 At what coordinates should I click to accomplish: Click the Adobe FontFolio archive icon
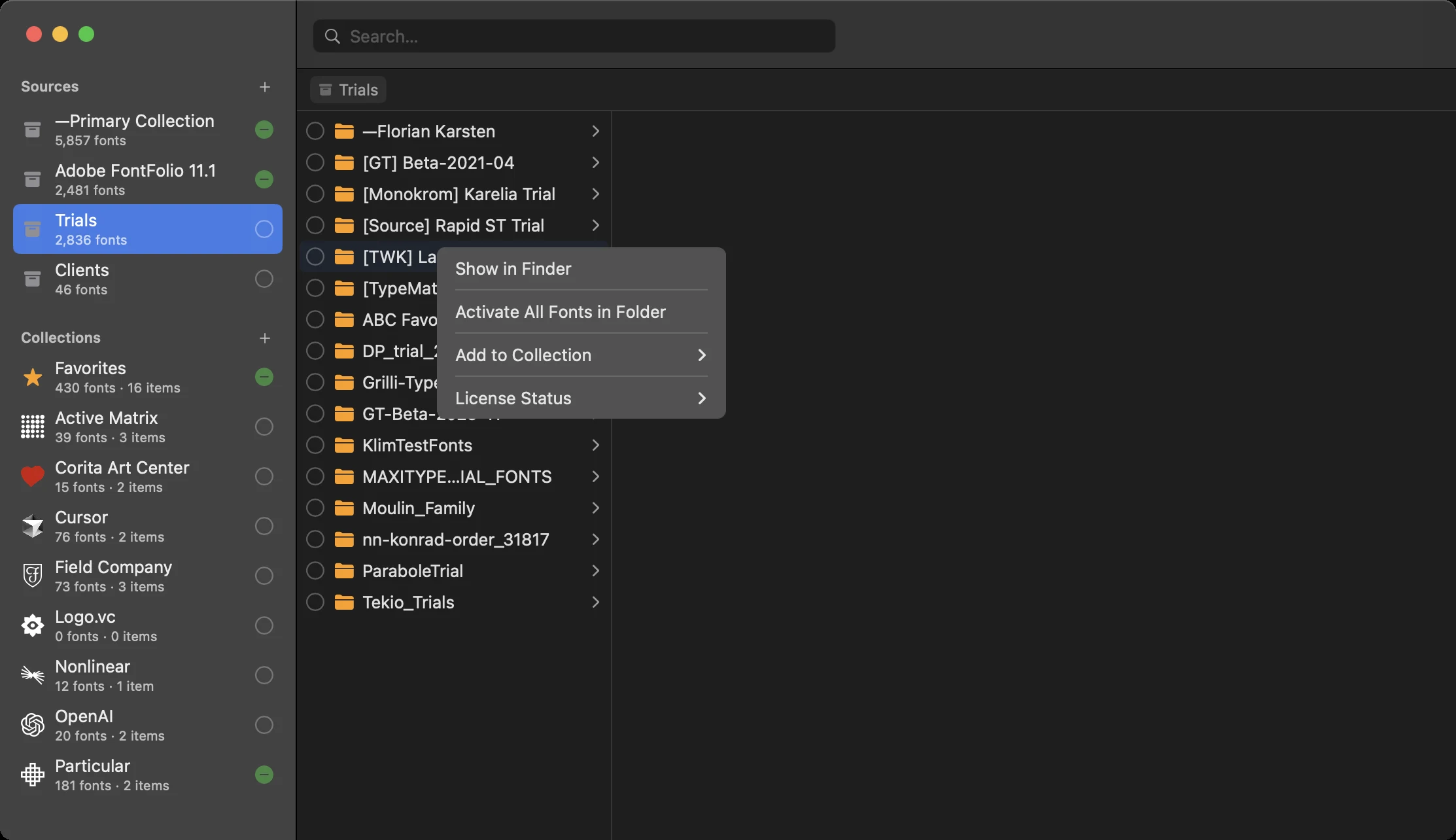click(x=32, y=179)
